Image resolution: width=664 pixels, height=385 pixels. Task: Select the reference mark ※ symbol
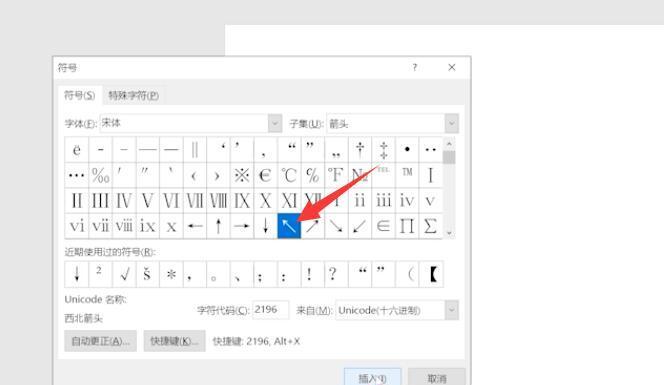click(x=242, y=175)
